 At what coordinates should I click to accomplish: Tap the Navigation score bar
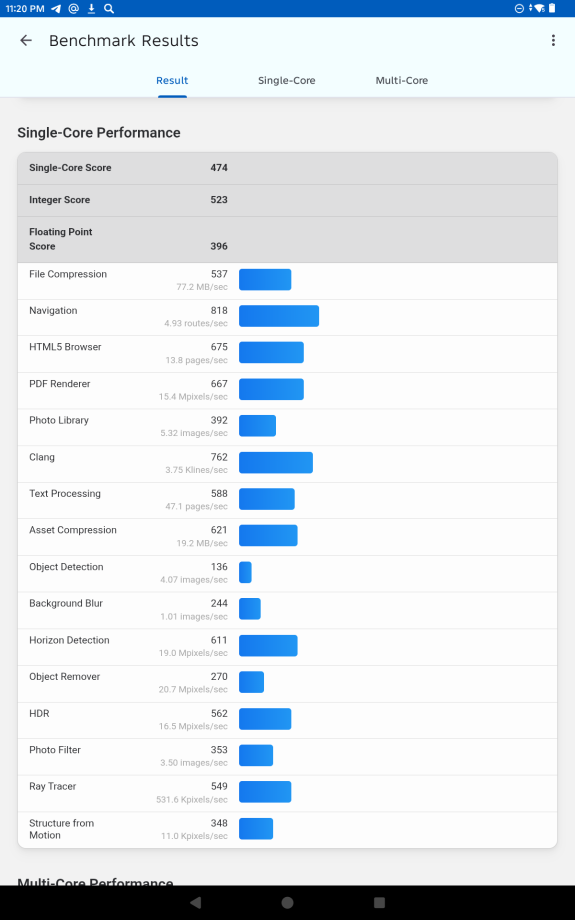pyautogui.click(x=279, y=316)
